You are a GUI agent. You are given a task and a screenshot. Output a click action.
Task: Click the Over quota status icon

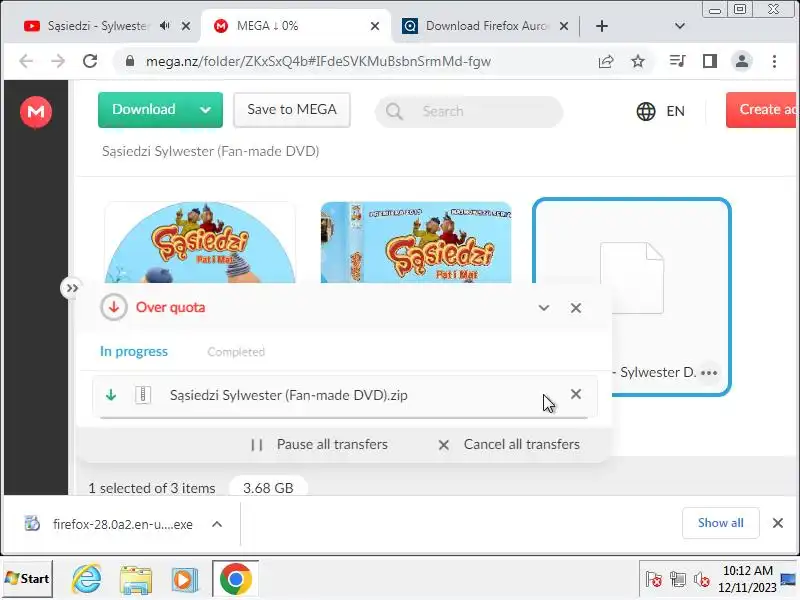[114, 308]
